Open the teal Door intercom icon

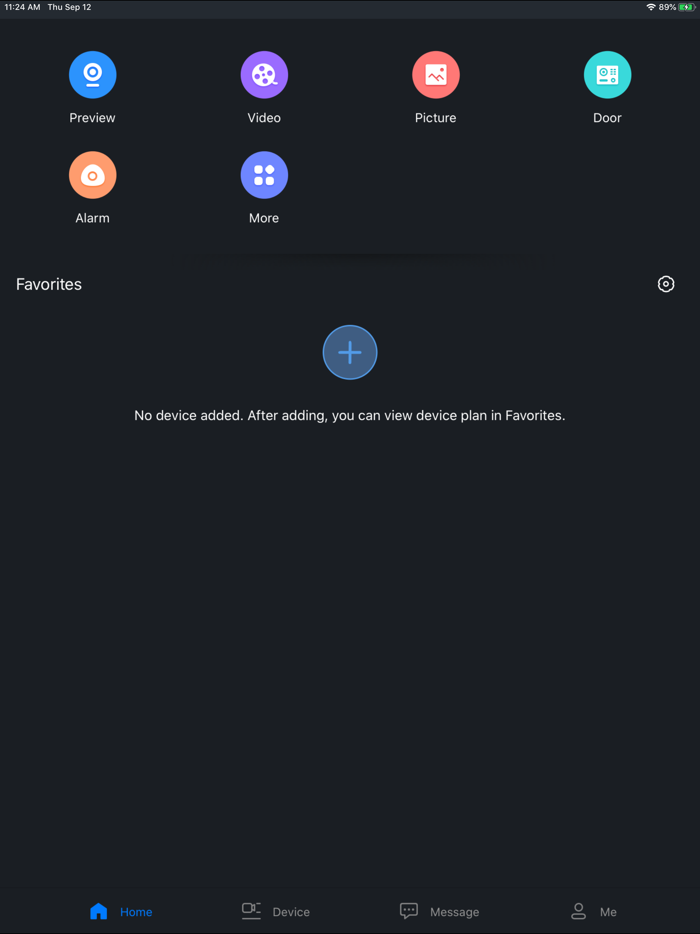[x=607, y=75]
